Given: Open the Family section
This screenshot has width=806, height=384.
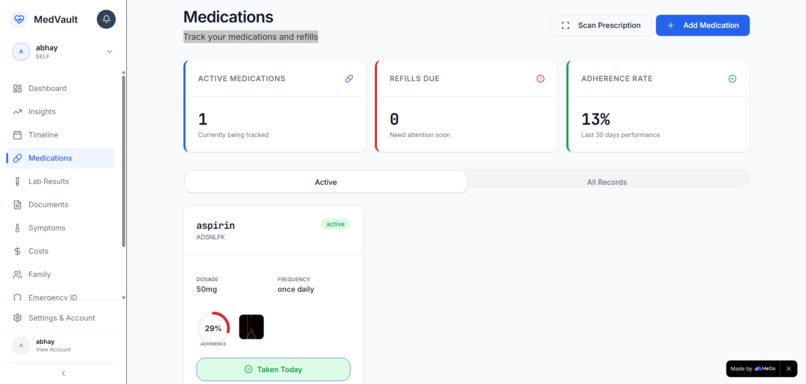Looking at the screenshot, I should tap(61, 275).
